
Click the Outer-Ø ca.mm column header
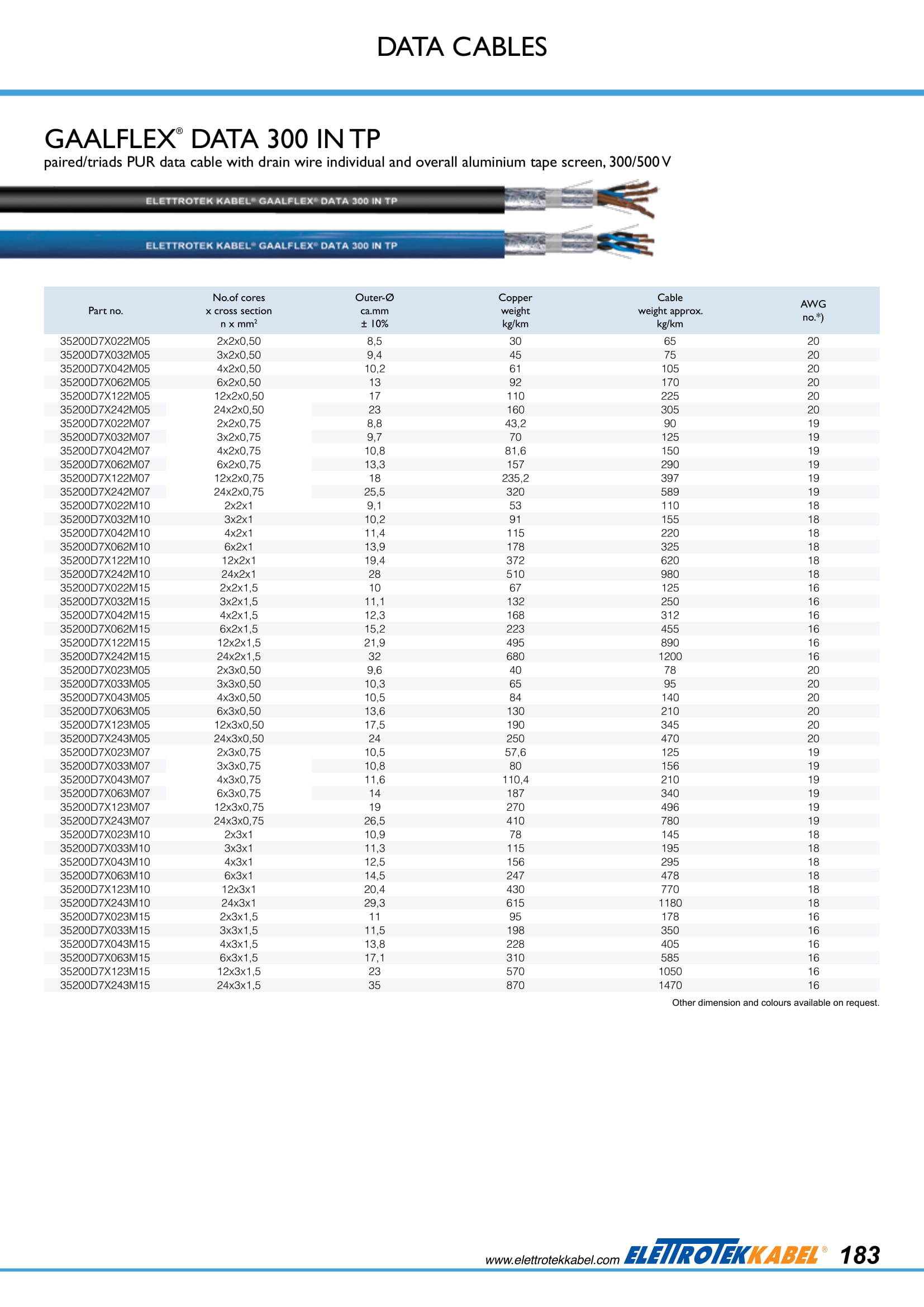tap(374, 311)
